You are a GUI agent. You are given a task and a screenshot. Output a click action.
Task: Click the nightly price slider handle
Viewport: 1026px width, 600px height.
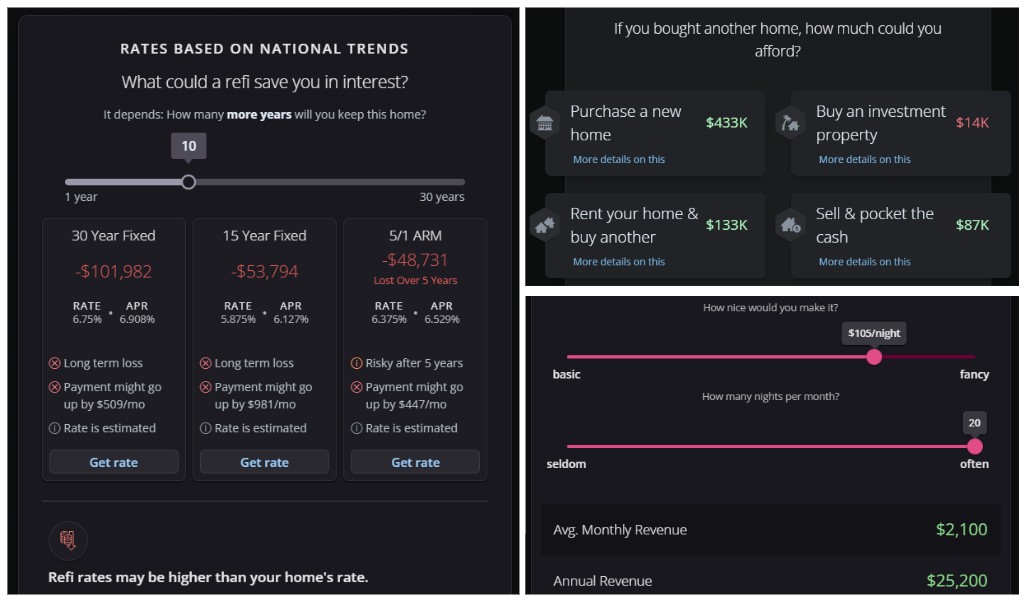coord(874,357)
